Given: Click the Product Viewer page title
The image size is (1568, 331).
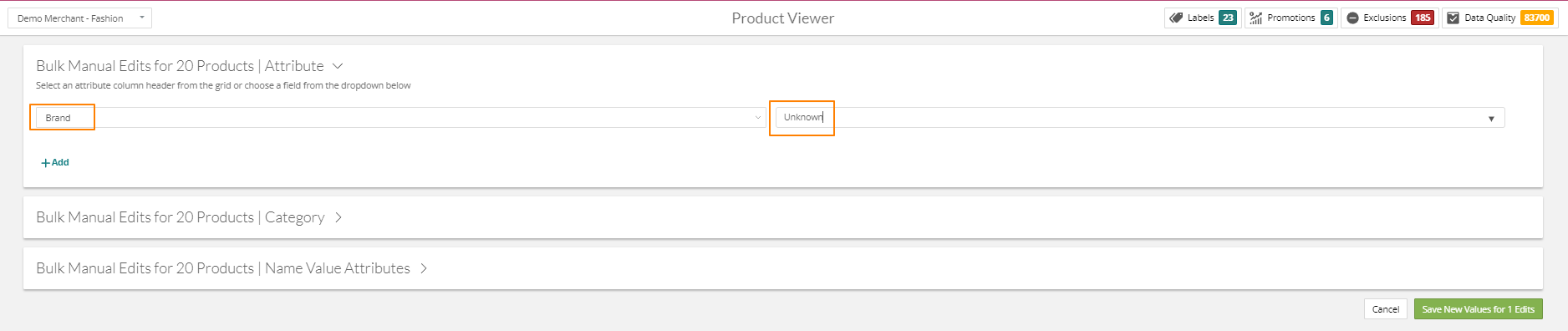Looking at the screenshot, I should pos(783,18).
